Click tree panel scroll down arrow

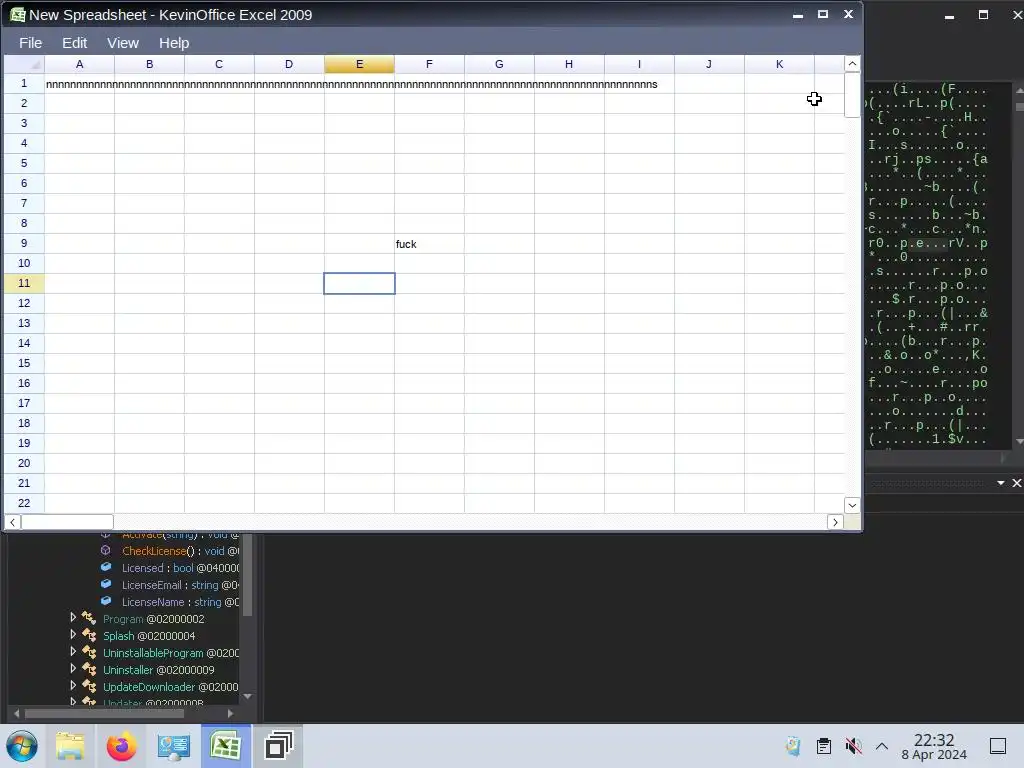248,697
